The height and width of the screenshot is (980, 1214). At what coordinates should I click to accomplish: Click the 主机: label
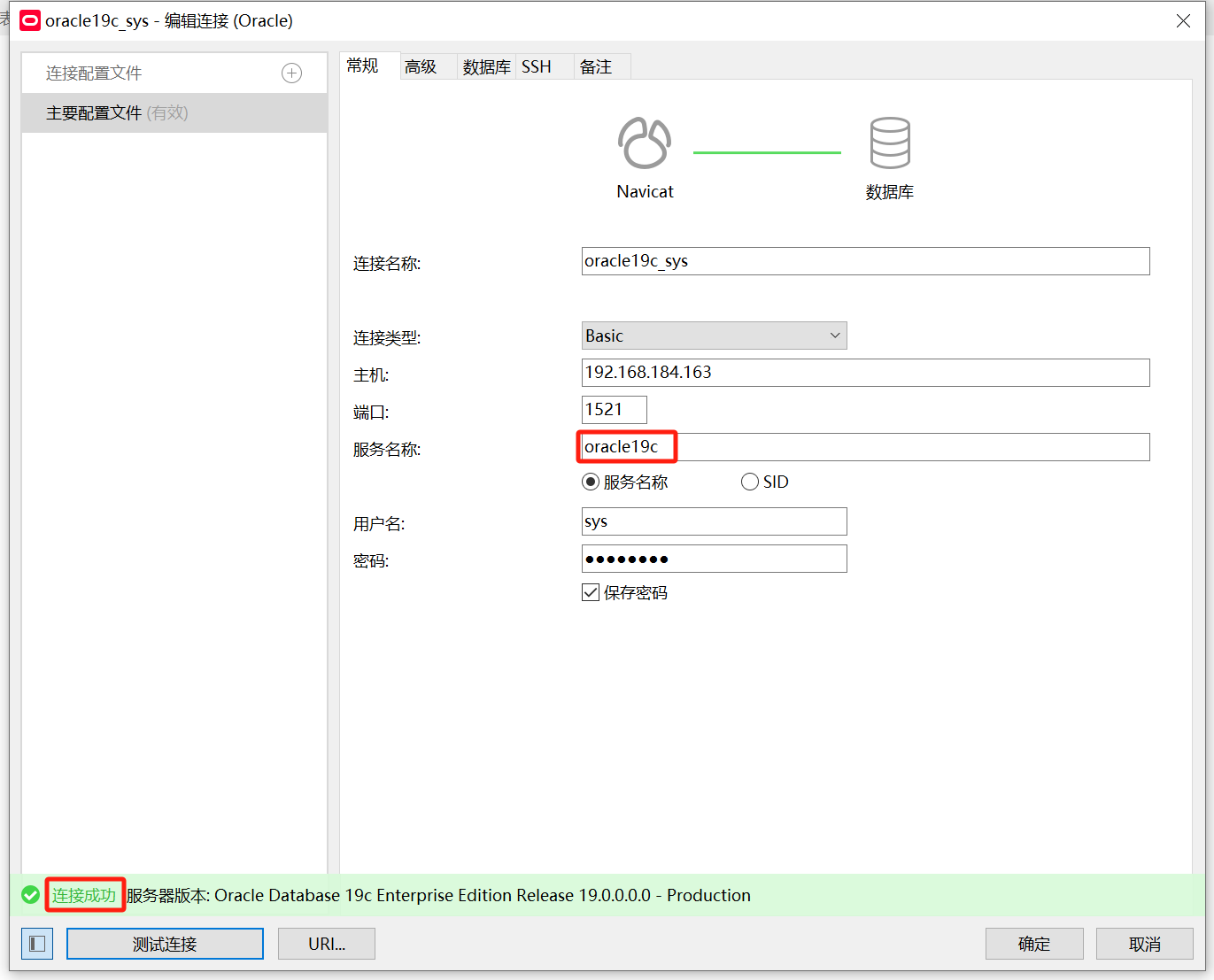pyautogui.click(x=371, y=374)
